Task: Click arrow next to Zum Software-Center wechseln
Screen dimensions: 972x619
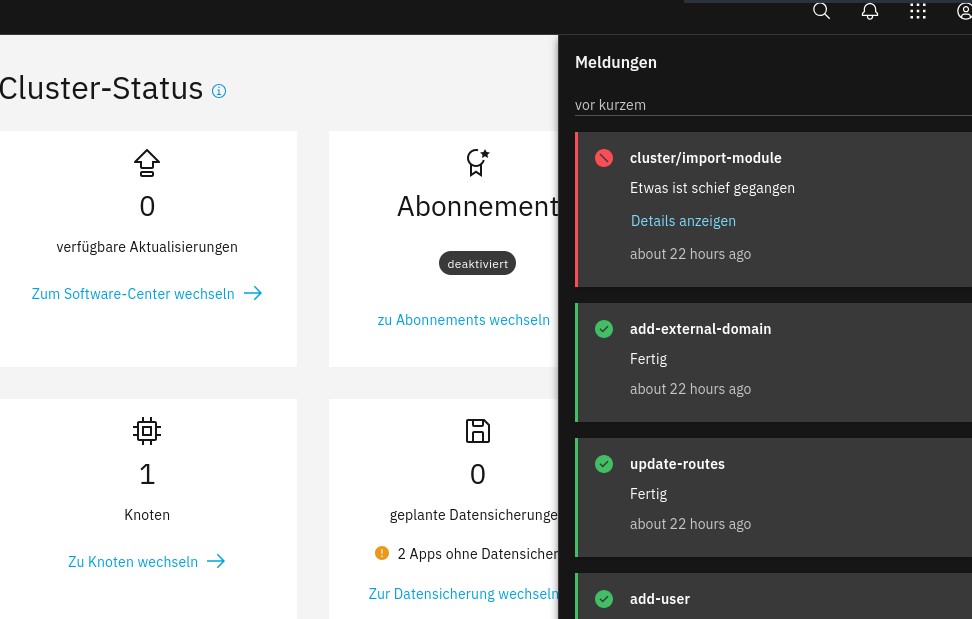Action: click(x=253, y=293)
